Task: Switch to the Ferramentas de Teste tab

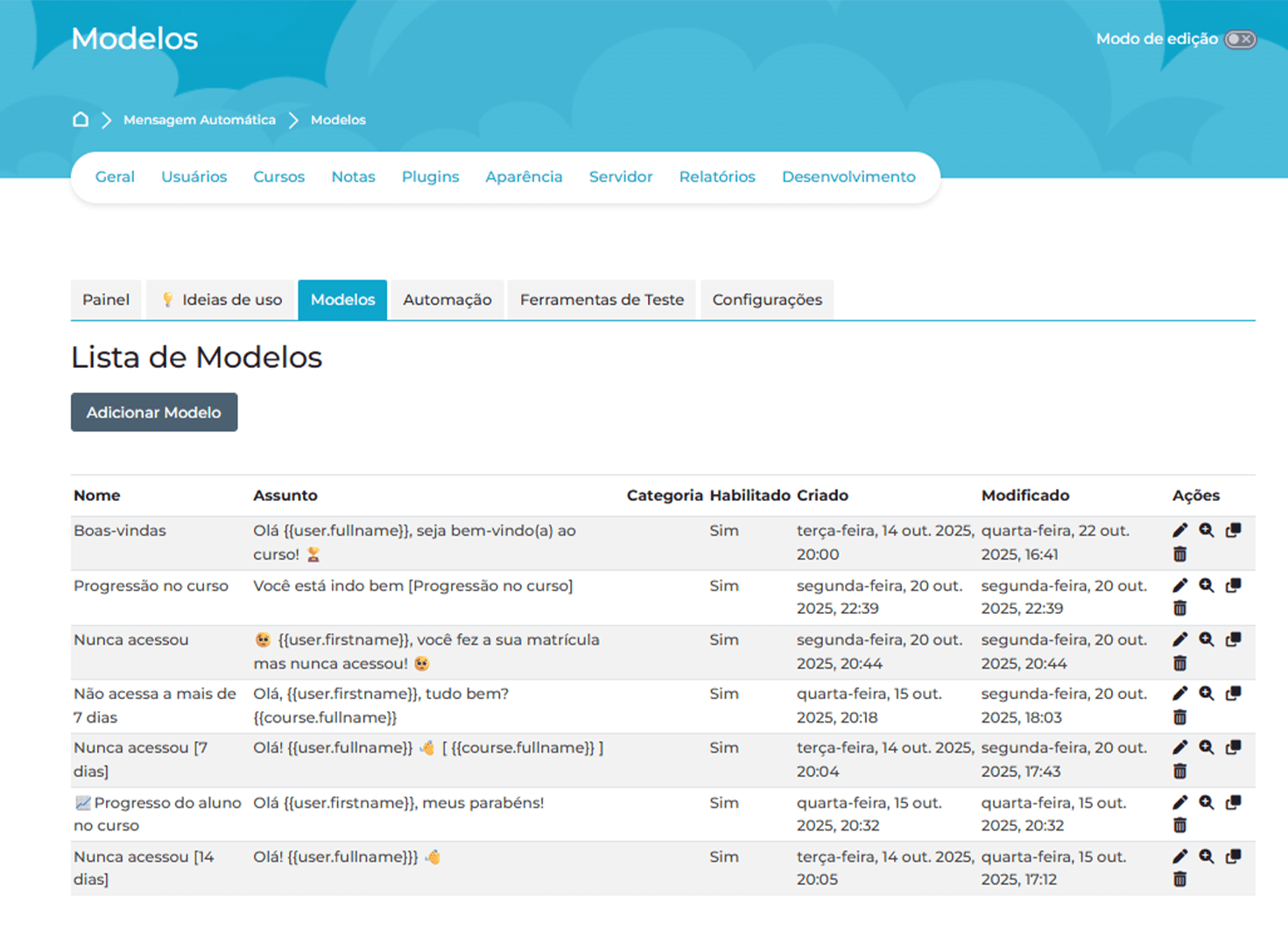Action: click(602, 300)
